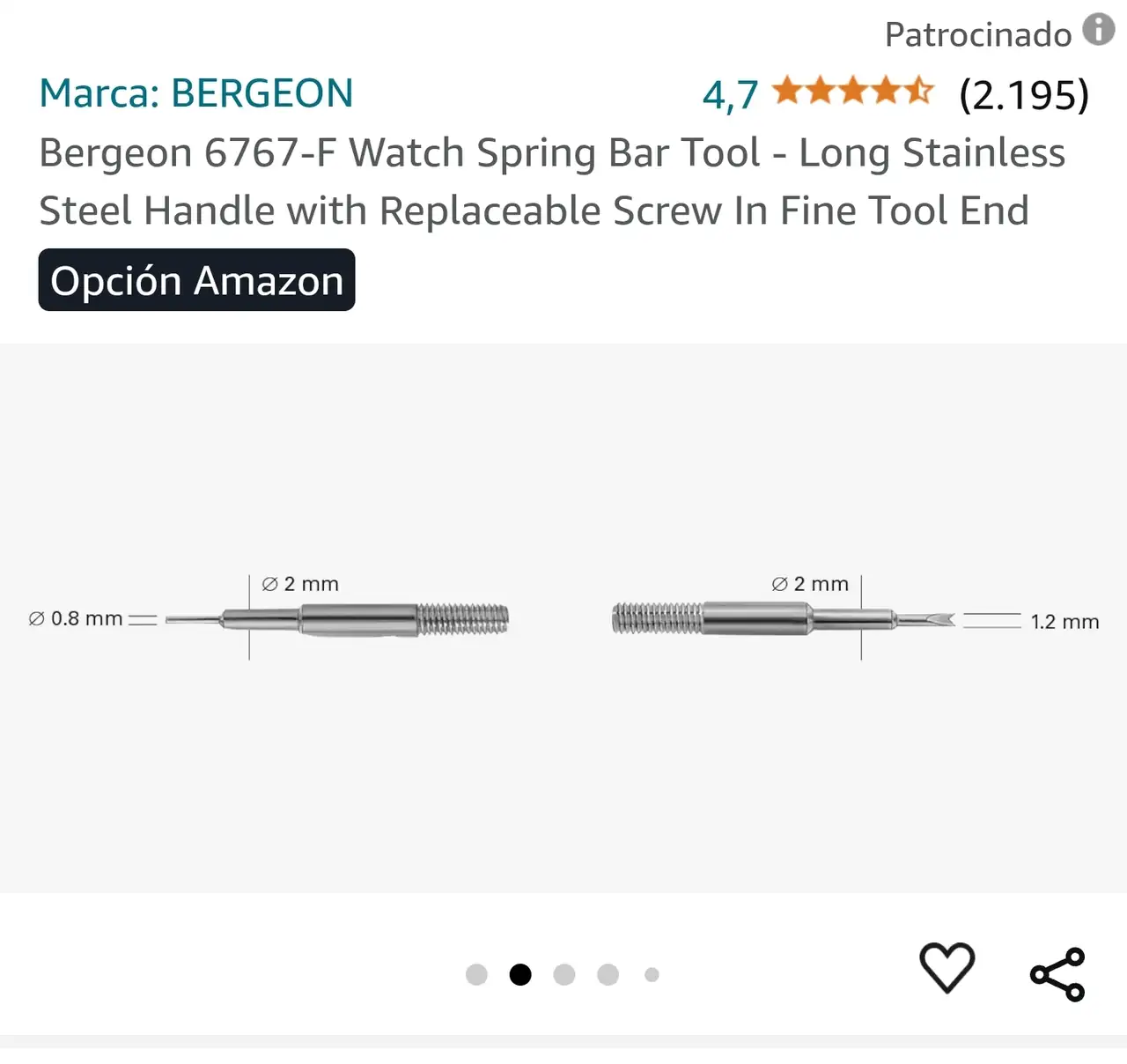This screenshot has width=1127, height=1064.
Task: Open the 4,7 rating score
Action: pos(730,94)
